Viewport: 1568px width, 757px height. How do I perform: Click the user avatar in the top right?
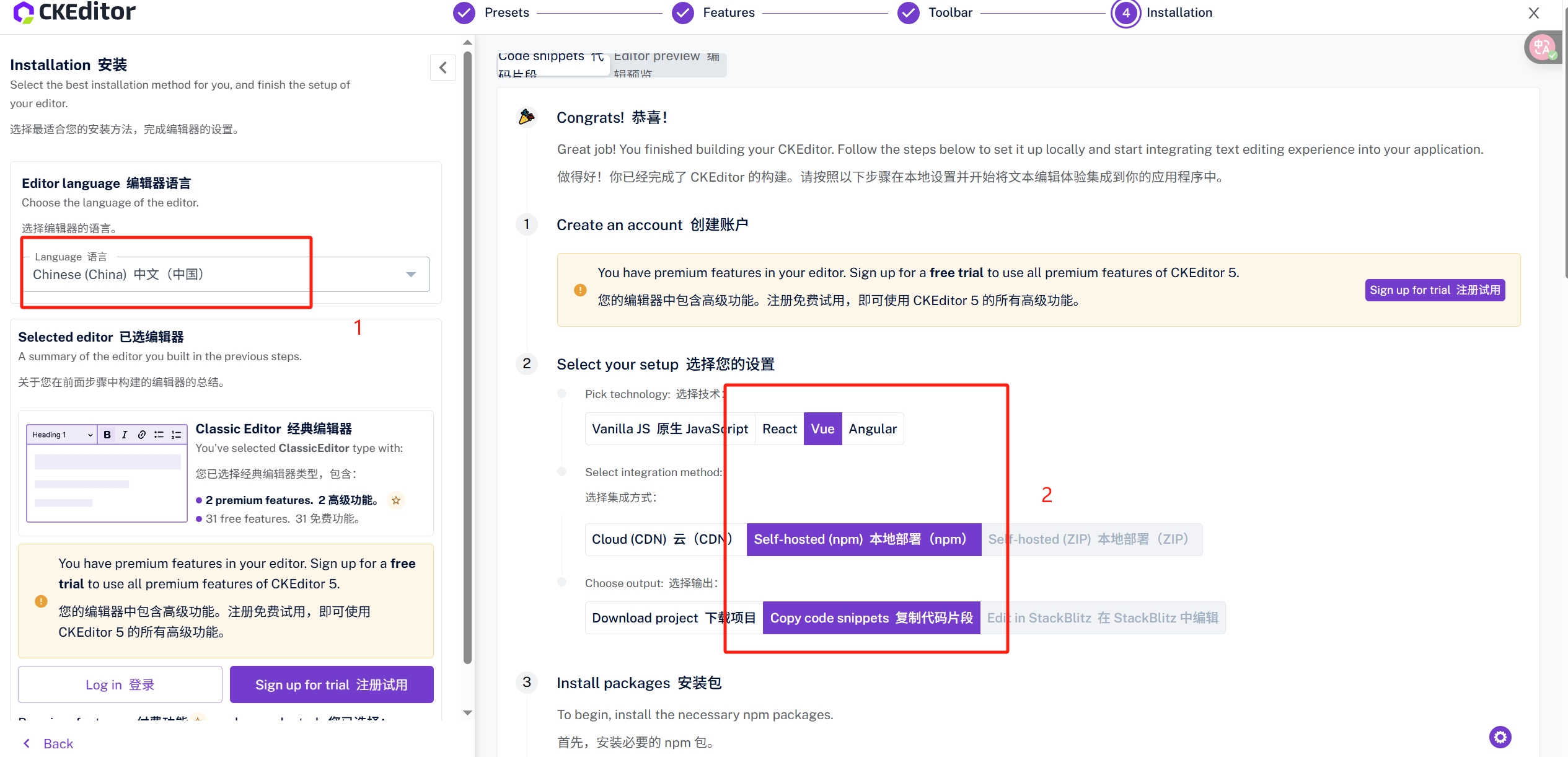pyautogui.click(x=1543, y=46)
